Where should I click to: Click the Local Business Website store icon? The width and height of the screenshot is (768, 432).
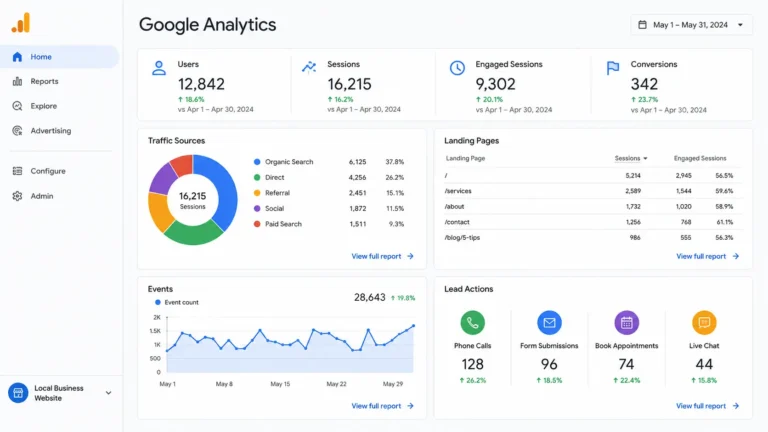coord(18,393)
